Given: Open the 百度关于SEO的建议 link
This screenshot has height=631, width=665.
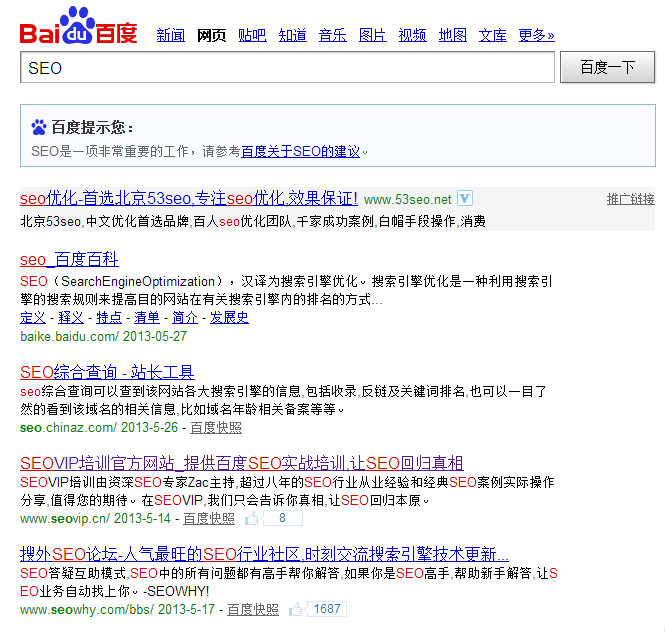Looking at the screenshot, I should click(300, 152).
